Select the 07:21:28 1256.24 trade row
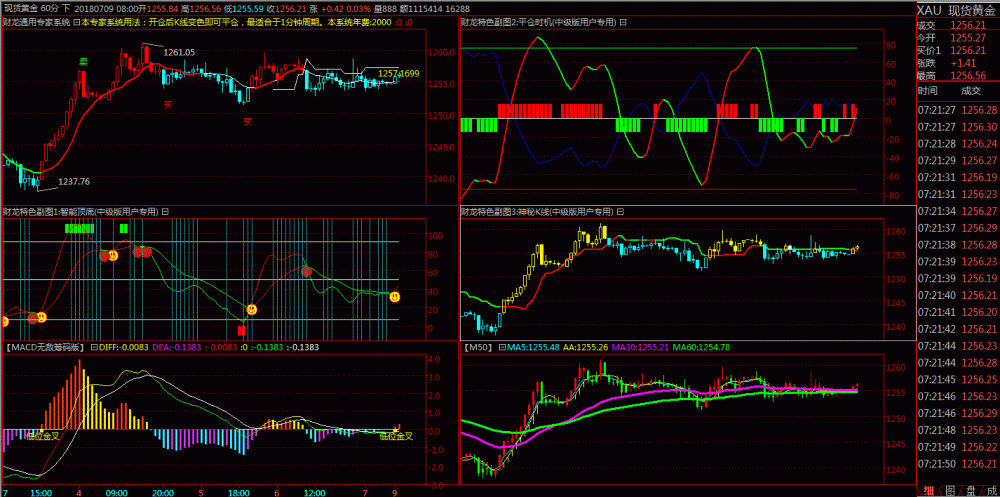1000x497 pixels. click(957, 144)
